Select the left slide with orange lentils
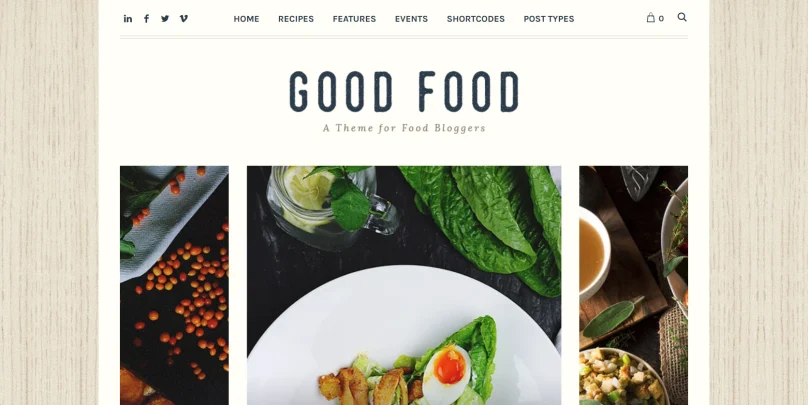808x405 pixels. pos(174,285)
